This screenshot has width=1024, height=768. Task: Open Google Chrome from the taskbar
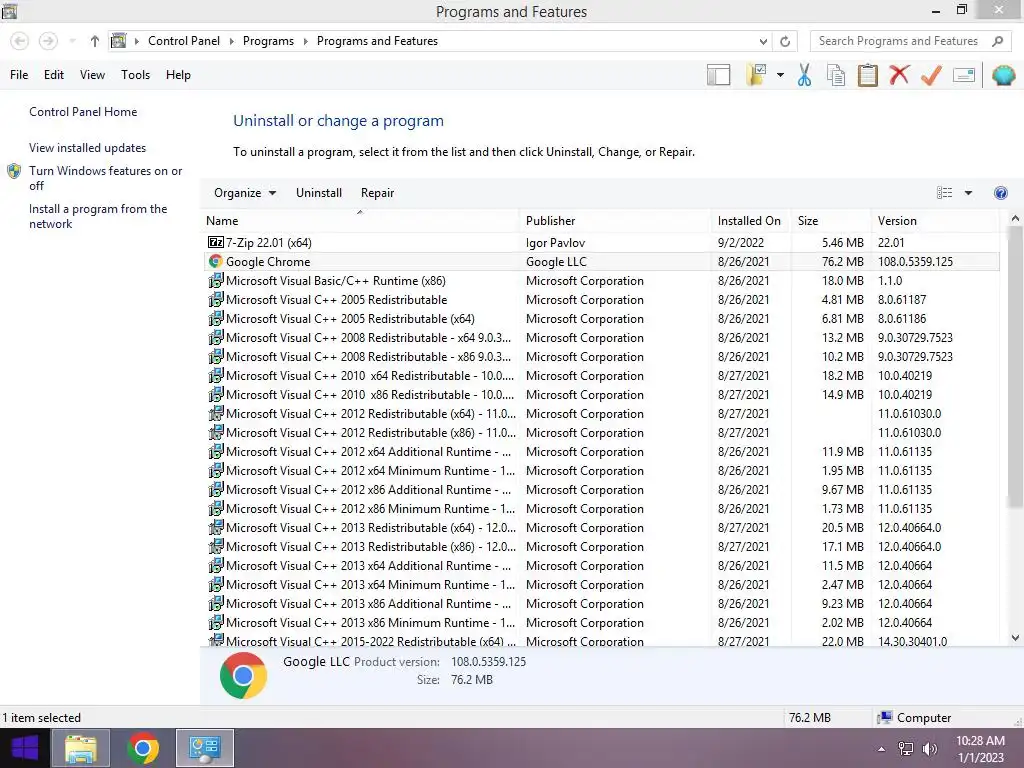143,748
